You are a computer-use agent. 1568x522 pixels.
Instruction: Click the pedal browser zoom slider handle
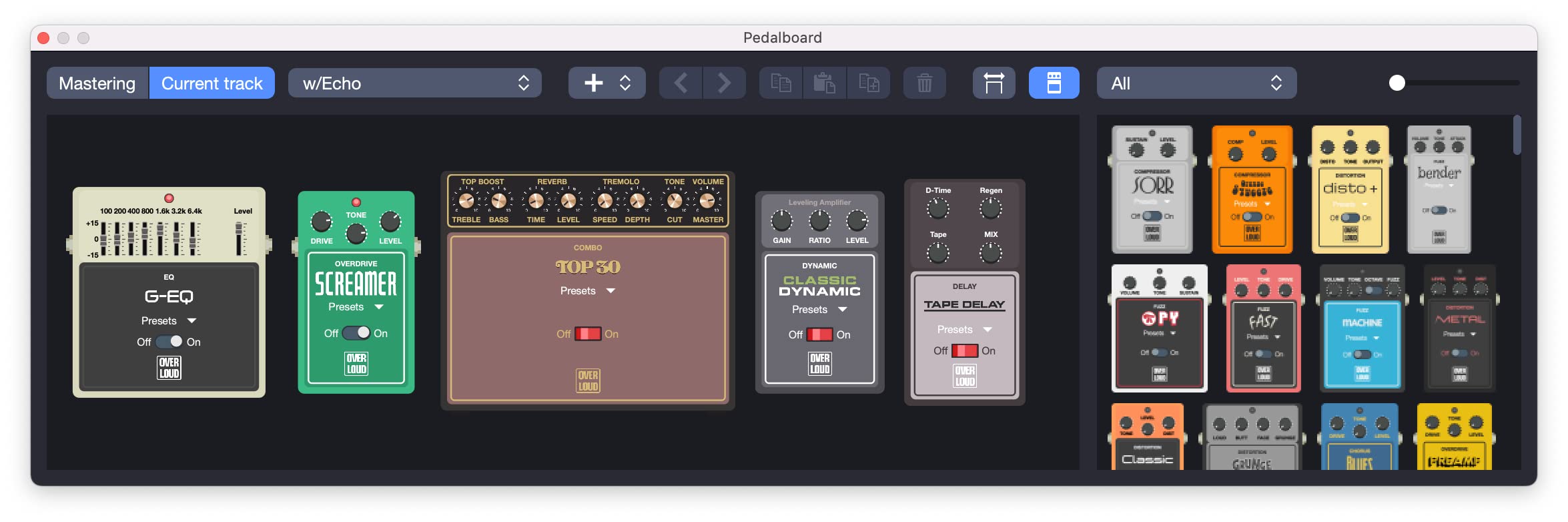click(1397, 83)
